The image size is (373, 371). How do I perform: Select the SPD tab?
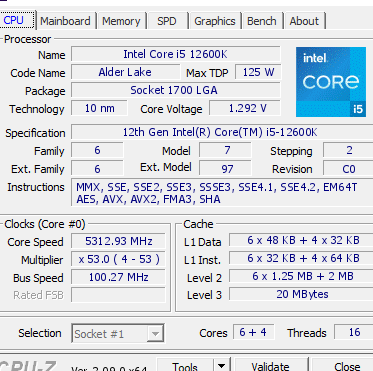pos(167,21)
